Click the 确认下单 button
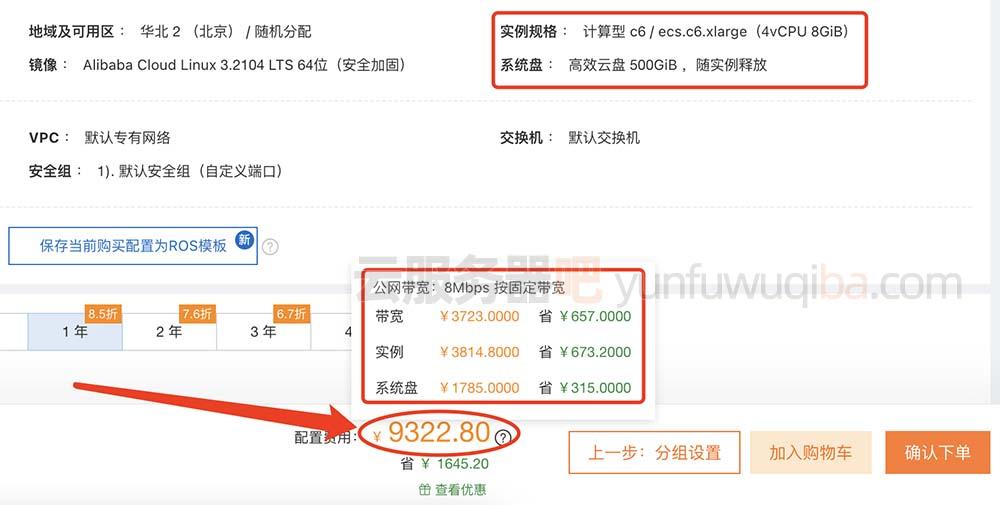 [938, 453]
